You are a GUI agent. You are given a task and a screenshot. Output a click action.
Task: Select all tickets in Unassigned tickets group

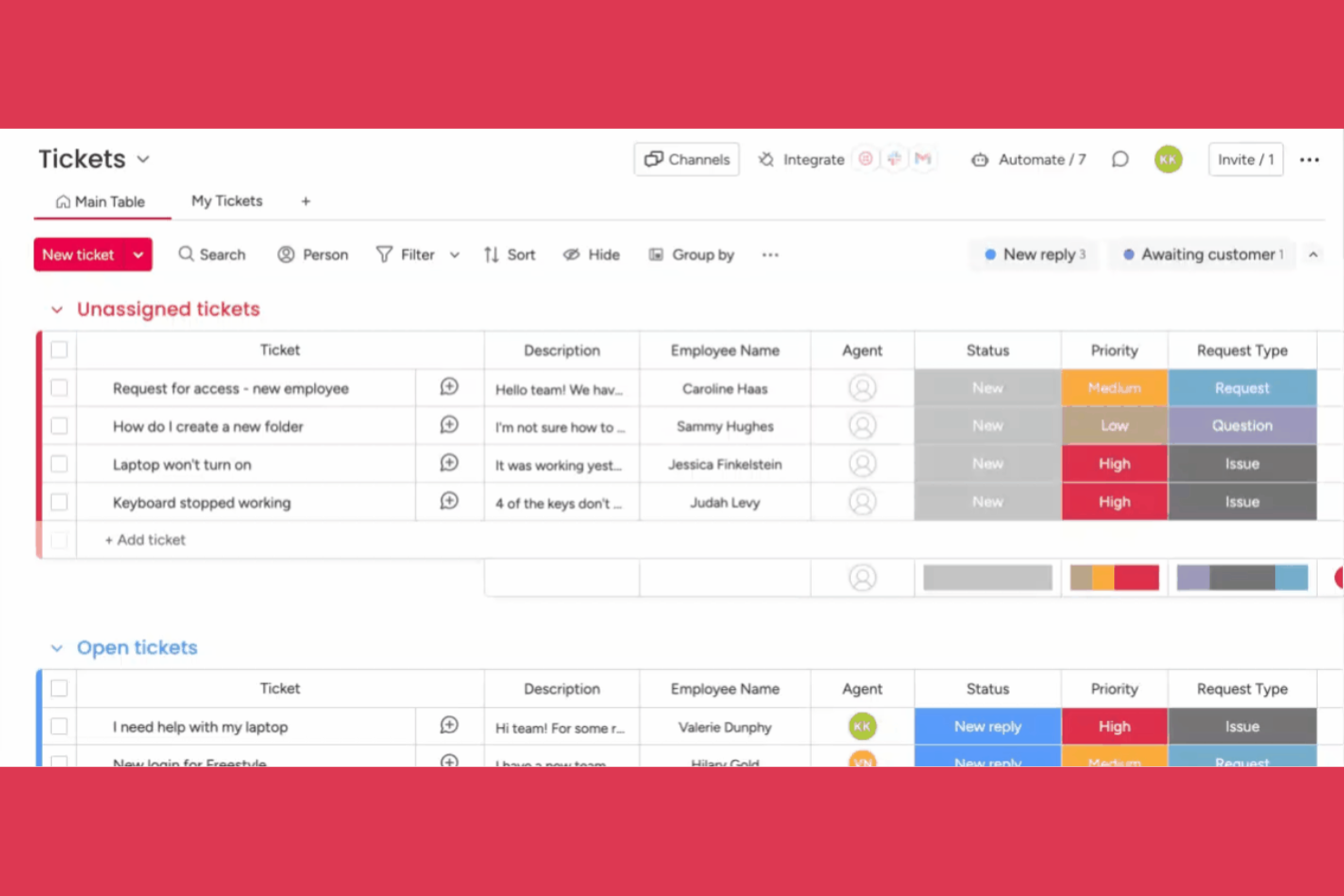pos(58,350)
